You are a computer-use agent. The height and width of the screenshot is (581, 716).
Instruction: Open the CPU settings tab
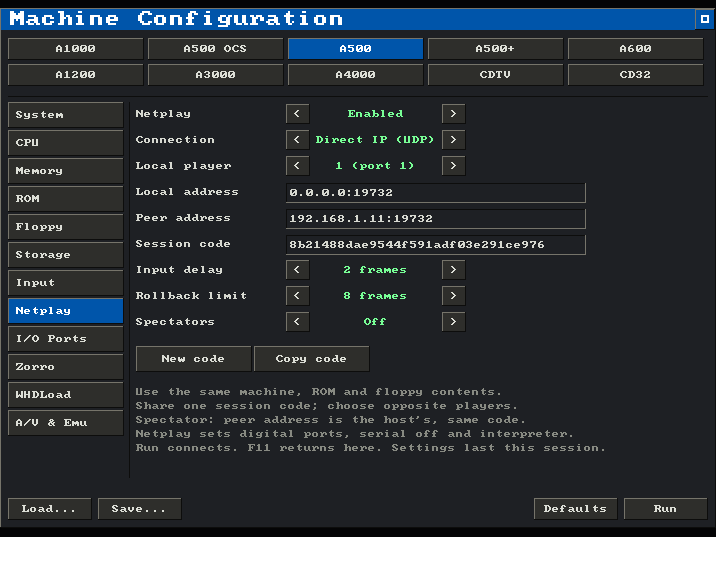coord(65,143)
